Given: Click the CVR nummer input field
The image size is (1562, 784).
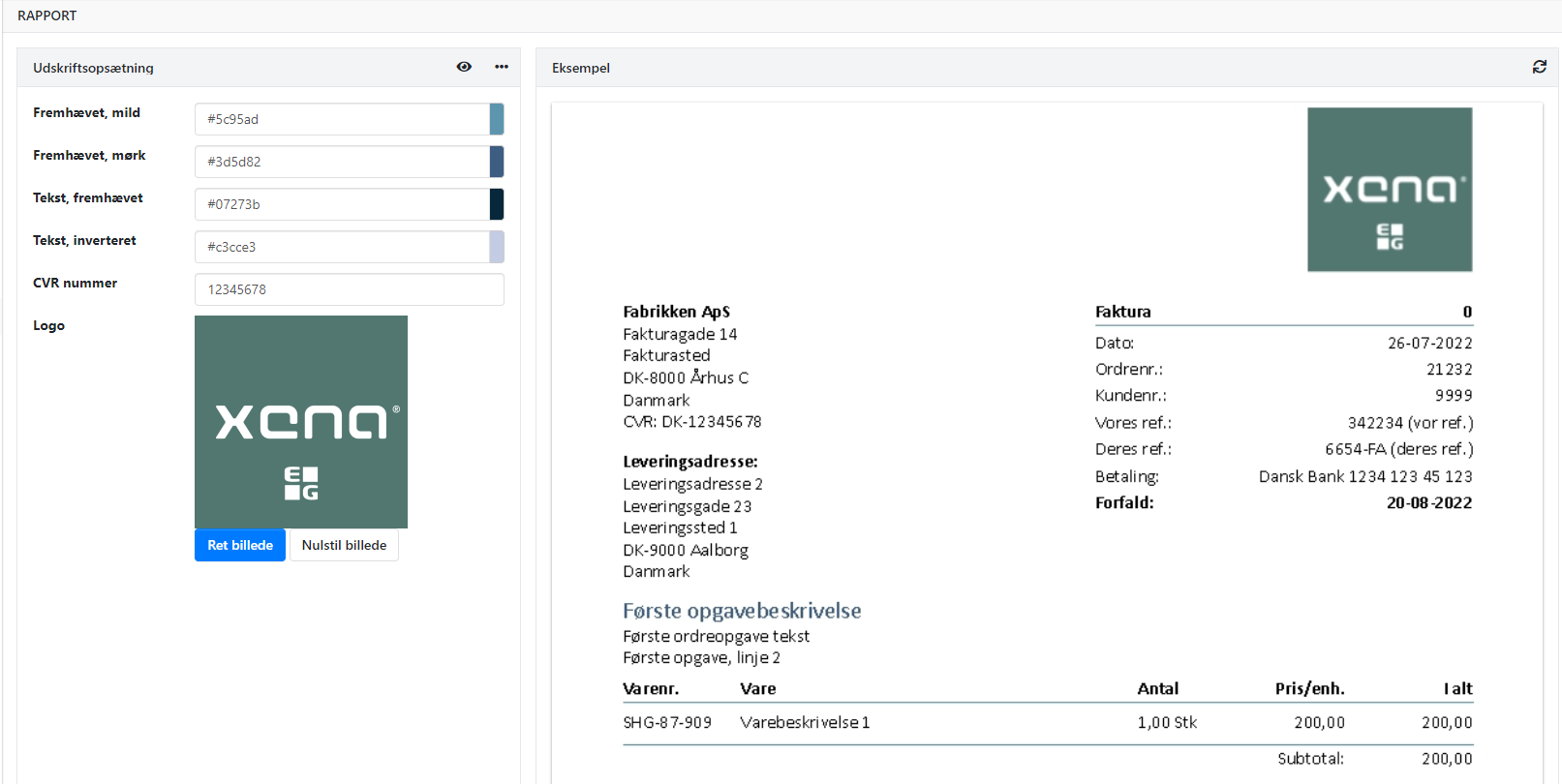Looking at the screenshot, I should click(349, 289).
